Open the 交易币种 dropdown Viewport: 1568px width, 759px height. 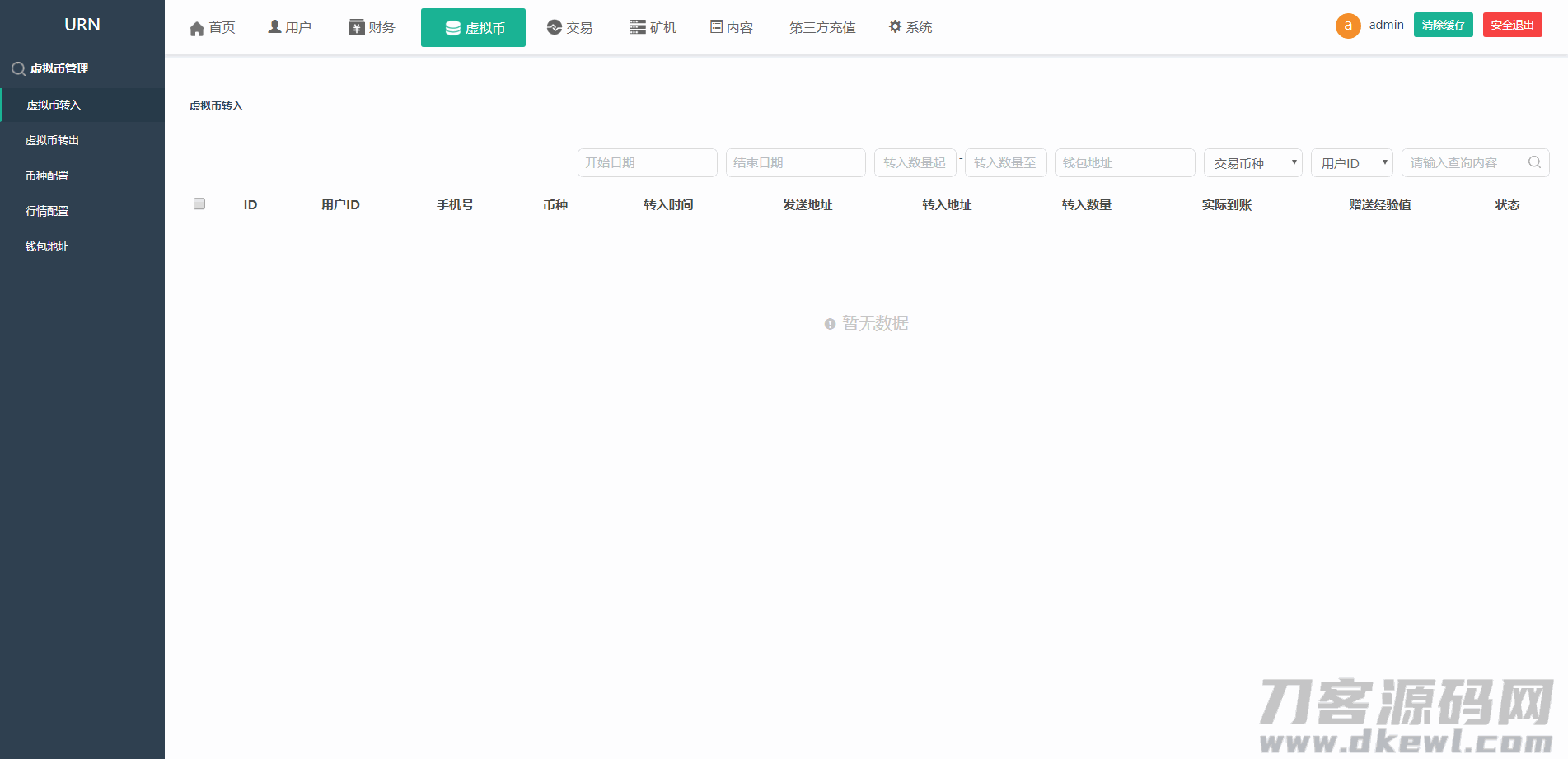1252,163
